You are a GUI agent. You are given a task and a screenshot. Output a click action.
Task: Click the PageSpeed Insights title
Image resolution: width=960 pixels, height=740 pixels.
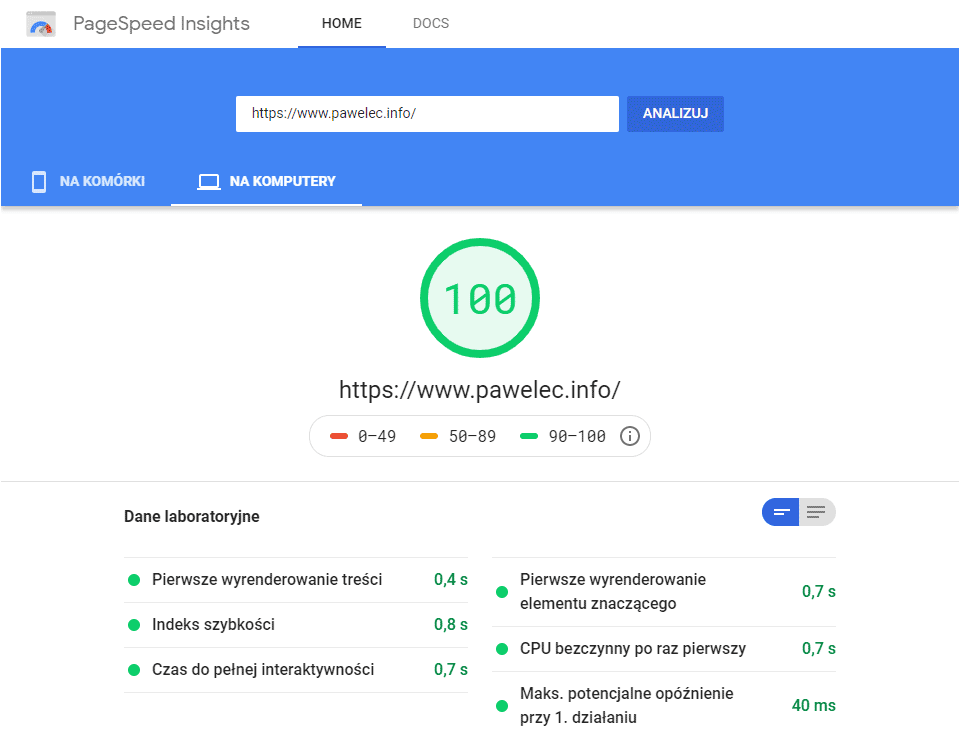[162, 24]
